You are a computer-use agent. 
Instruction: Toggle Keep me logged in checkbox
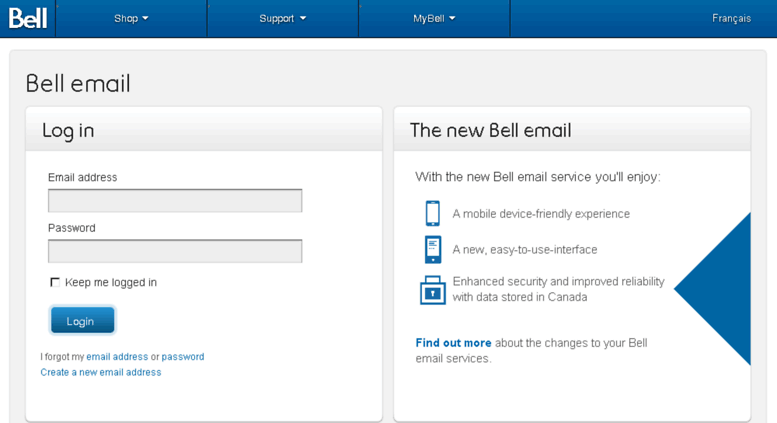(55, 282)
